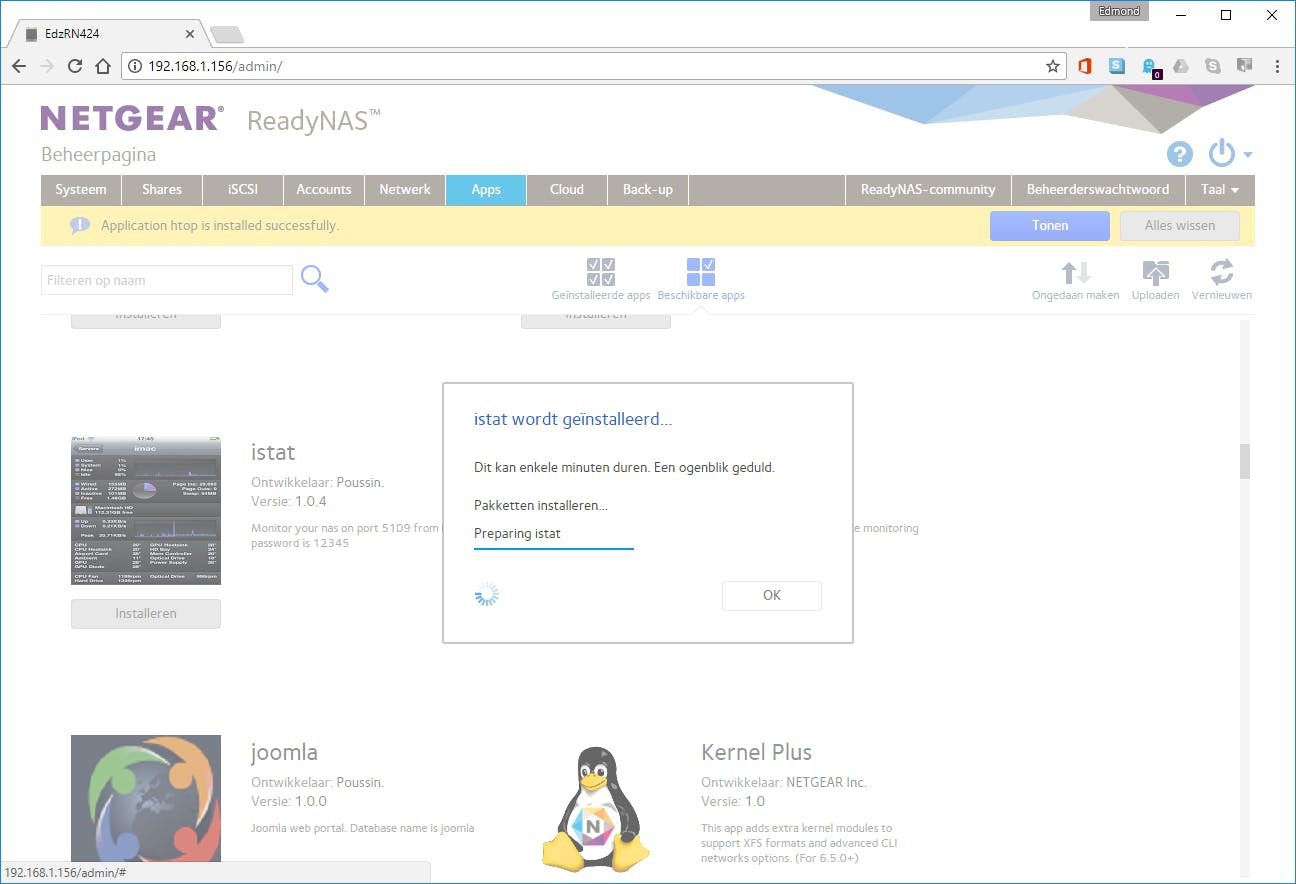
Task: Click the browser address bar
Action: pos(594,66)
